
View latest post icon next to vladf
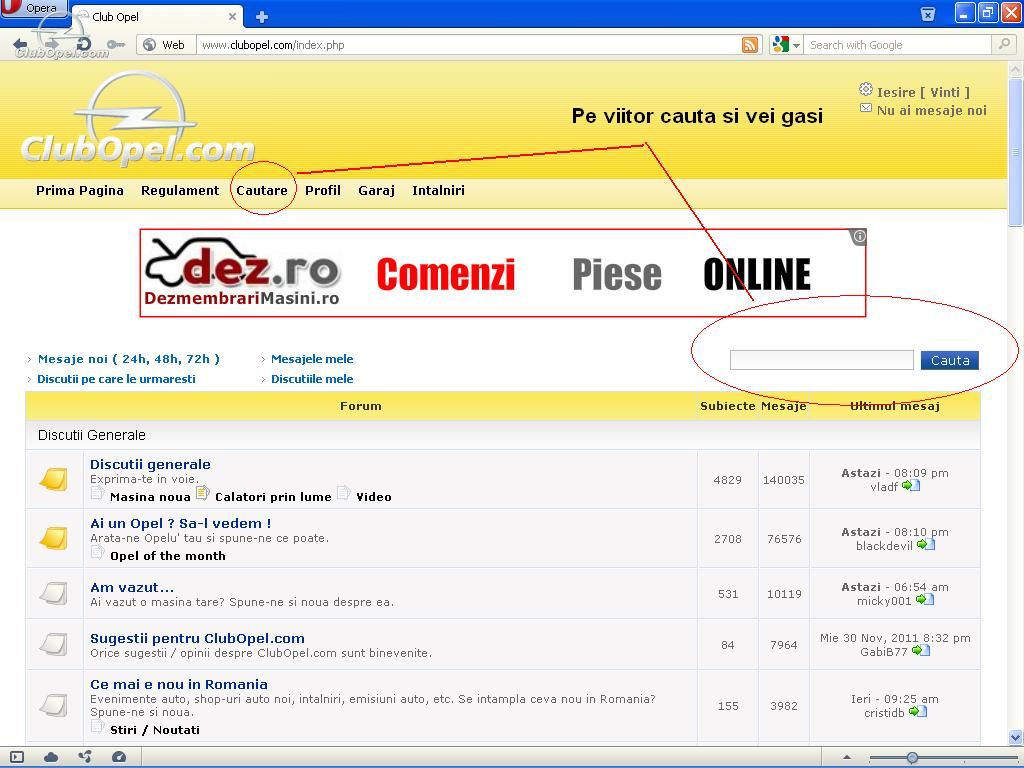tap(910, 486)
